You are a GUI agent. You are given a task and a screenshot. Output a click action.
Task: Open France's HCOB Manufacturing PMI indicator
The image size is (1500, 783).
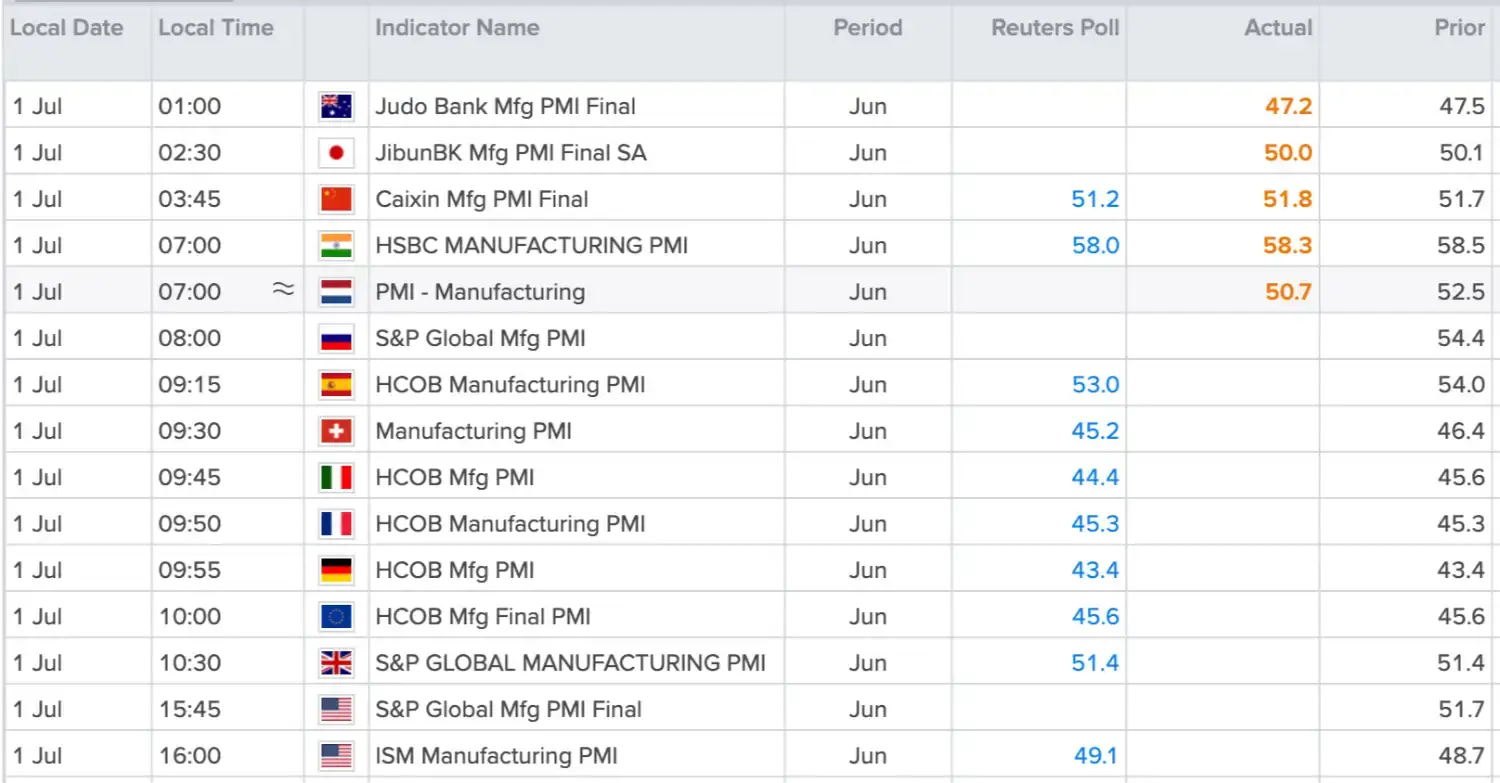[x=510, y=524]
